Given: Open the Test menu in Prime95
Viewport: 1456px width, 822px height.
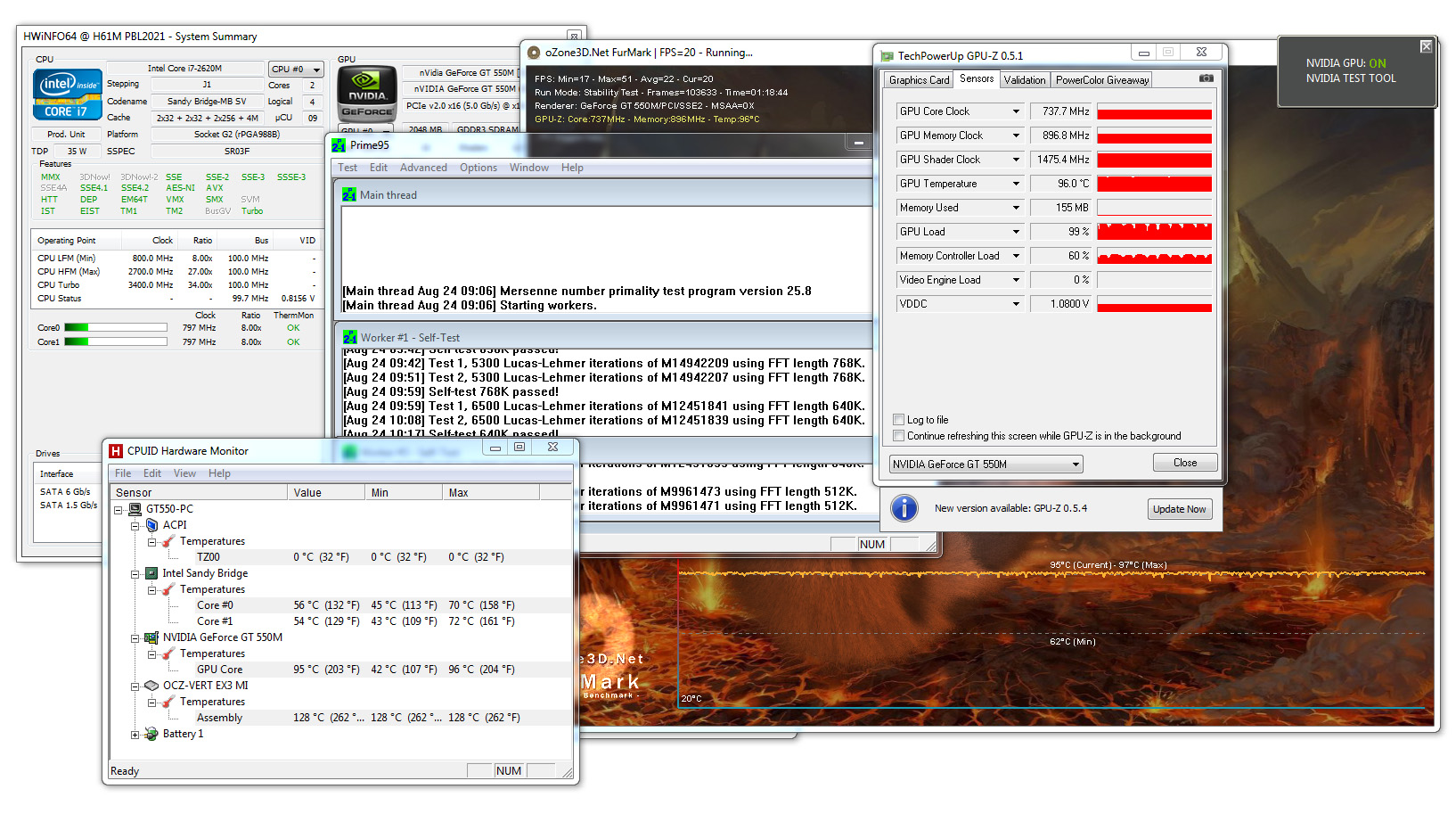Looking at the screenshot, I should pos(348,168).
